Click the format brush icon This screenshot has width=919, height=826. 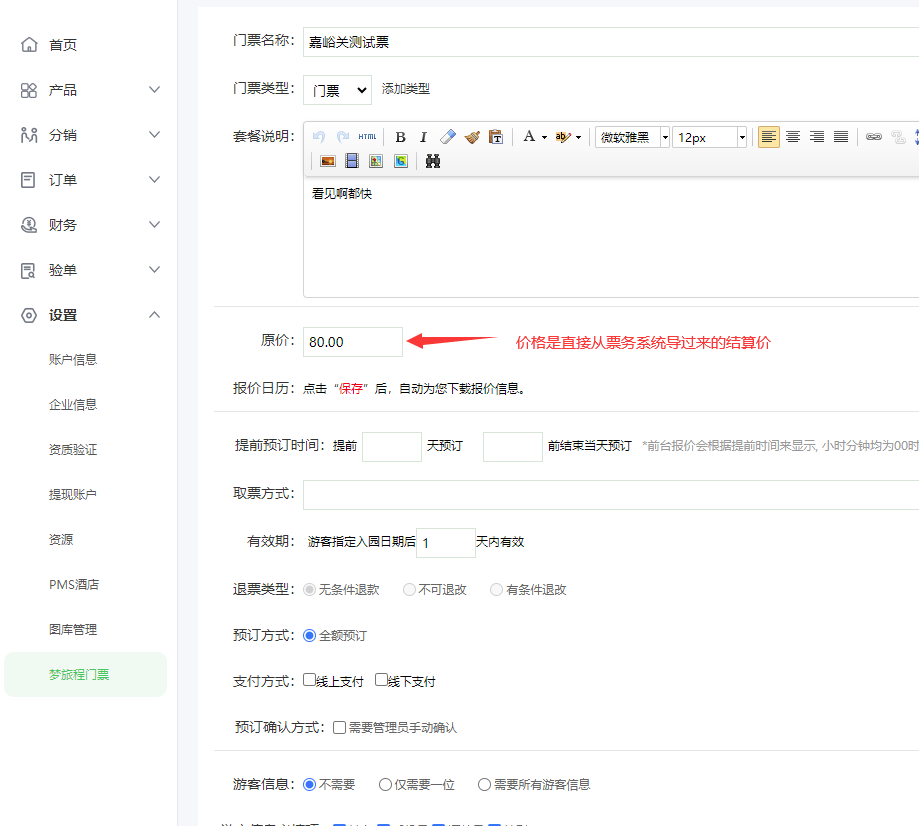[472, 137]
